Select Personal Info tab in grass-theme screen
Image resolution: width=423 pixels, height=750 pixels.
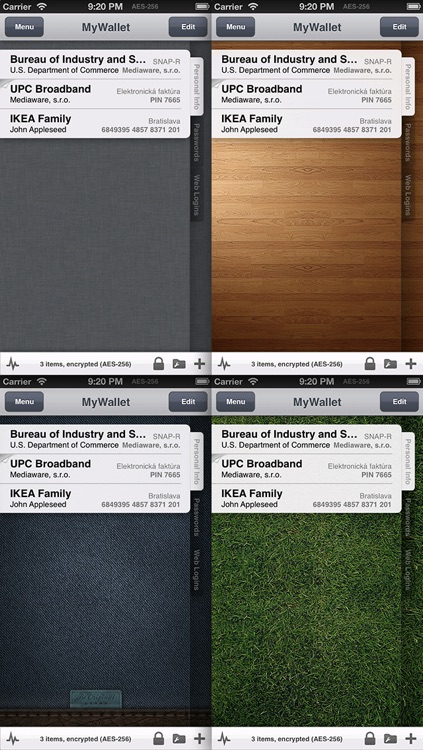[x=408, y=462]
